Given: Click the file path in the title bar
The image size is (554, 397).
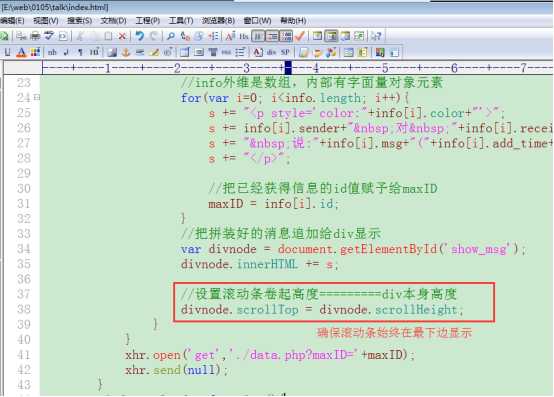Looking at the screenshot, I should (x=54, y=7).
